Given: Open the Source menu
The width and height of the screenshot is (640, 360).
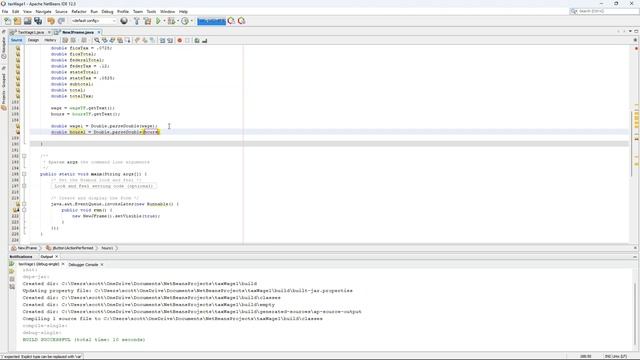Looking at the screenshot, I should (x=61, y=11).
